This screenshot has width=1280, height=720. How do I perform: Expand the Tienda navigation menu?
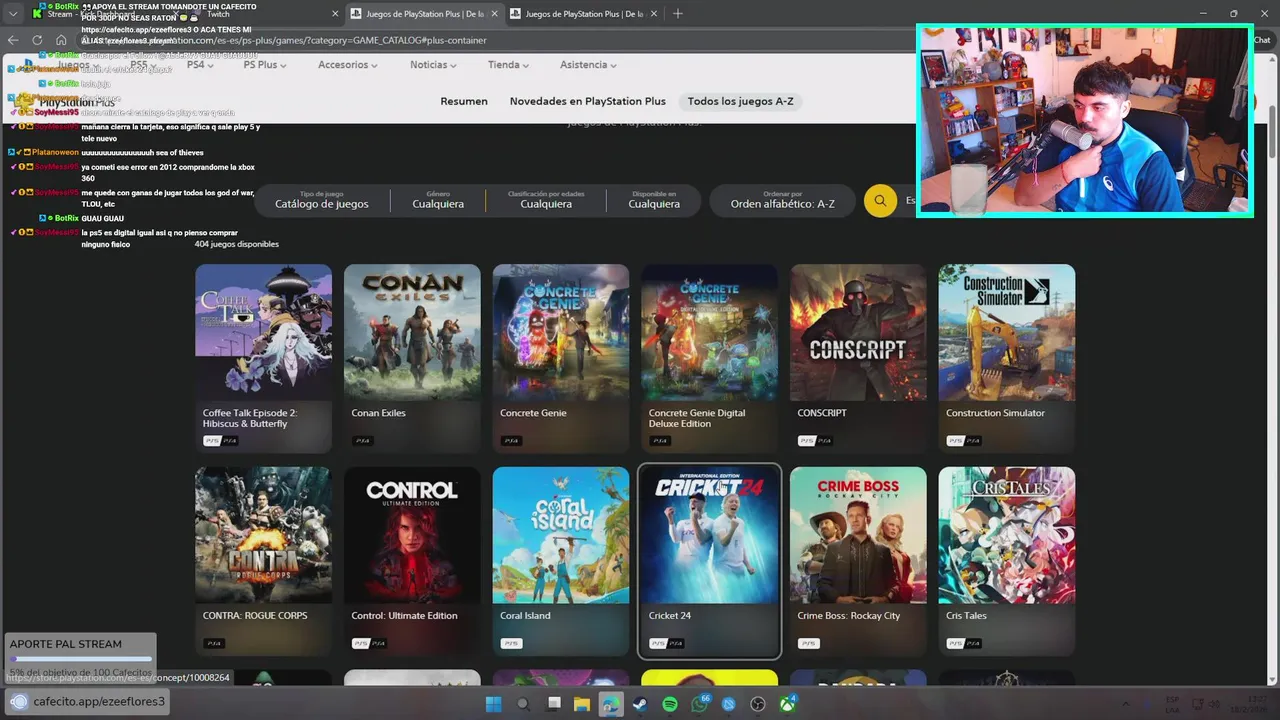pos(509,65)
